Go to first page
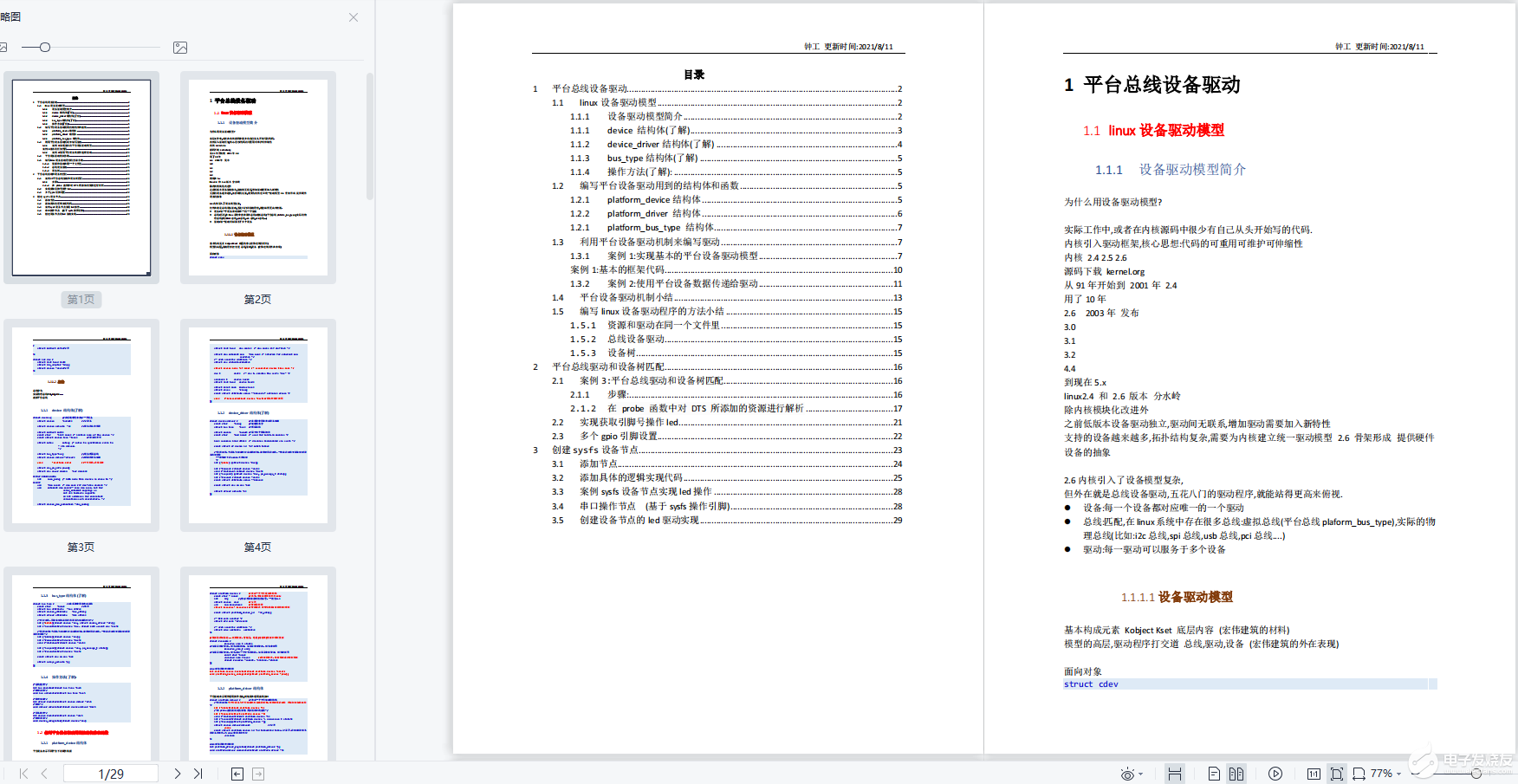Screen dimensions: 1518x784 (23, 774)
